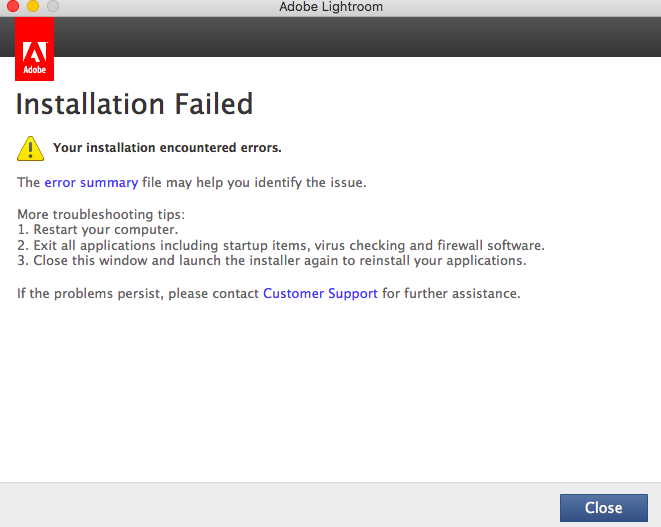Close the window with the red button
The height and width of the screenshot is (527, 661).
point(13,6)
